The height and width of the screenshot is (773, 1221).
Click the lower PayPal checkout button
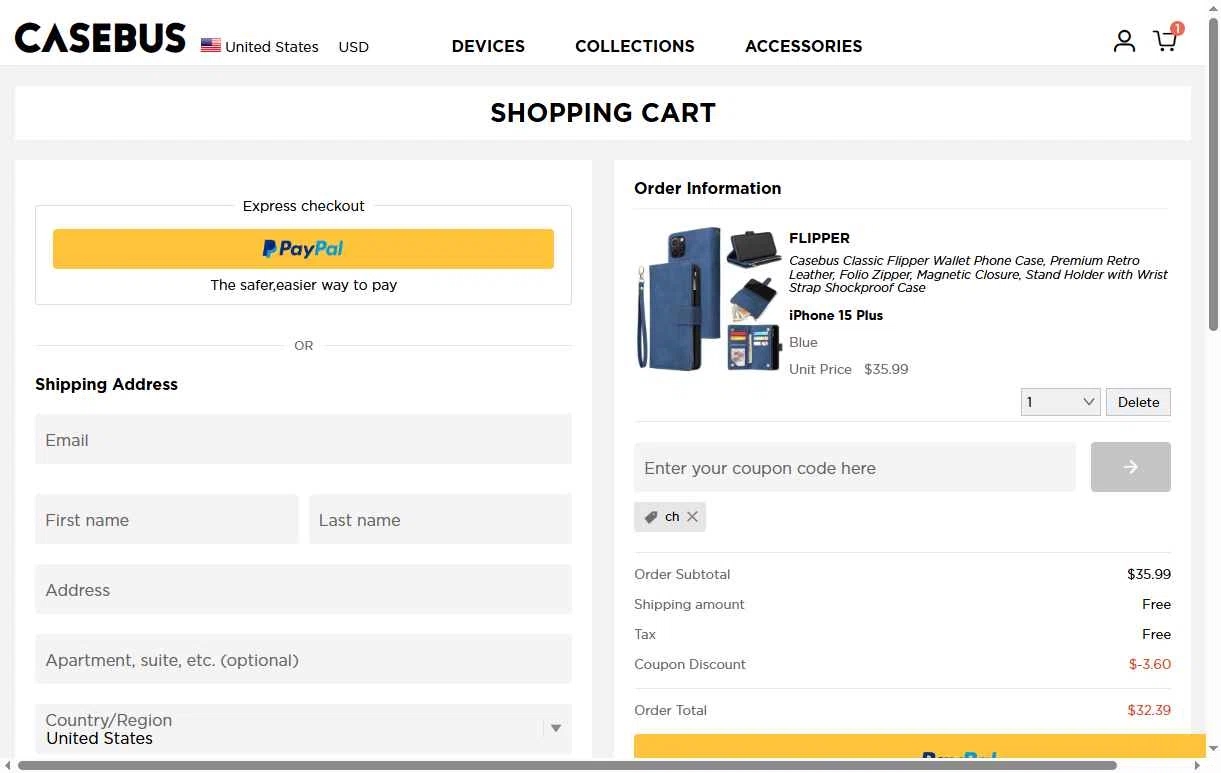click(x=920, y=746)
